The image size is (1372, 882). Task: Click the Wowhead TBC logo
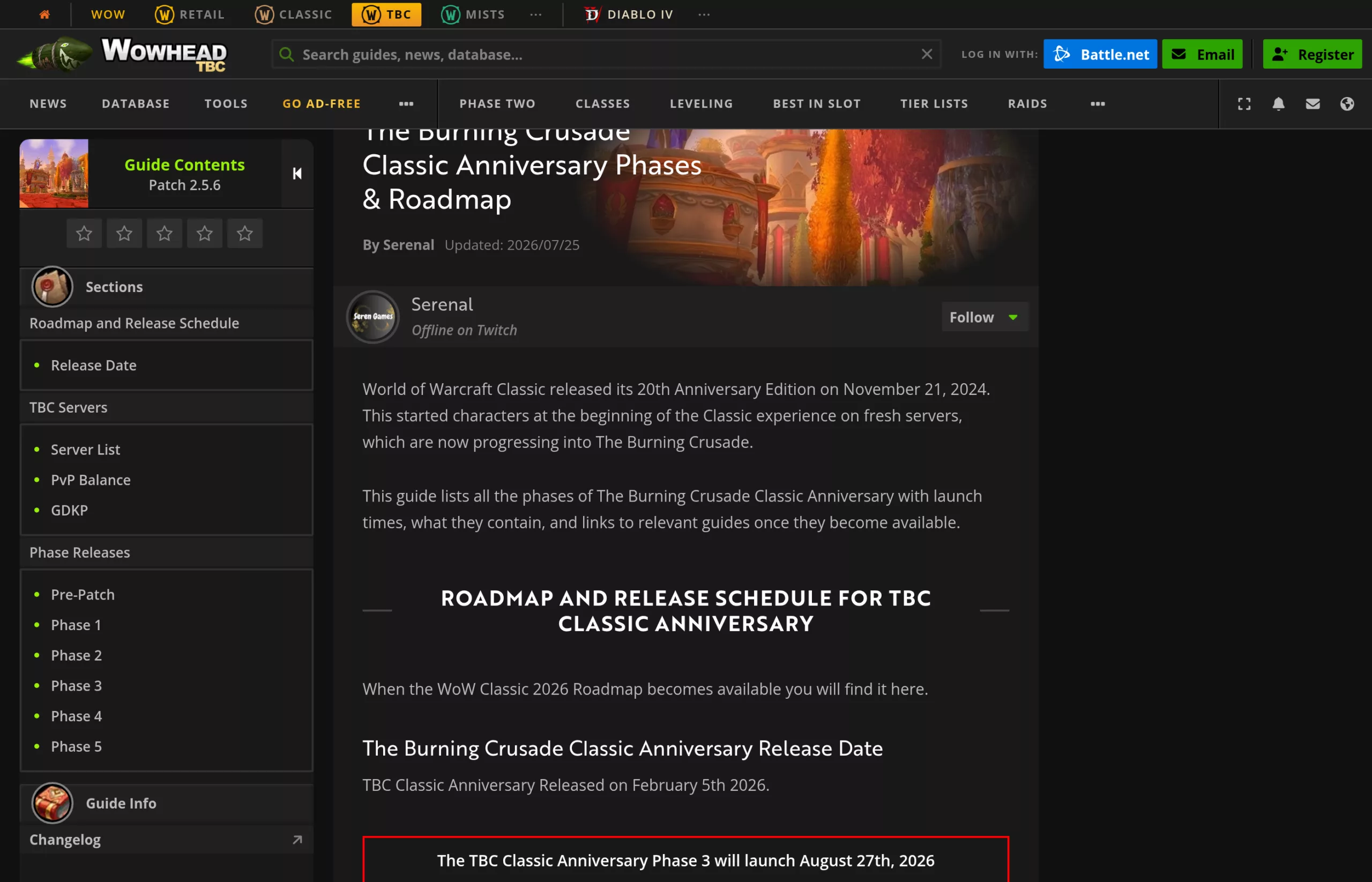122,55
